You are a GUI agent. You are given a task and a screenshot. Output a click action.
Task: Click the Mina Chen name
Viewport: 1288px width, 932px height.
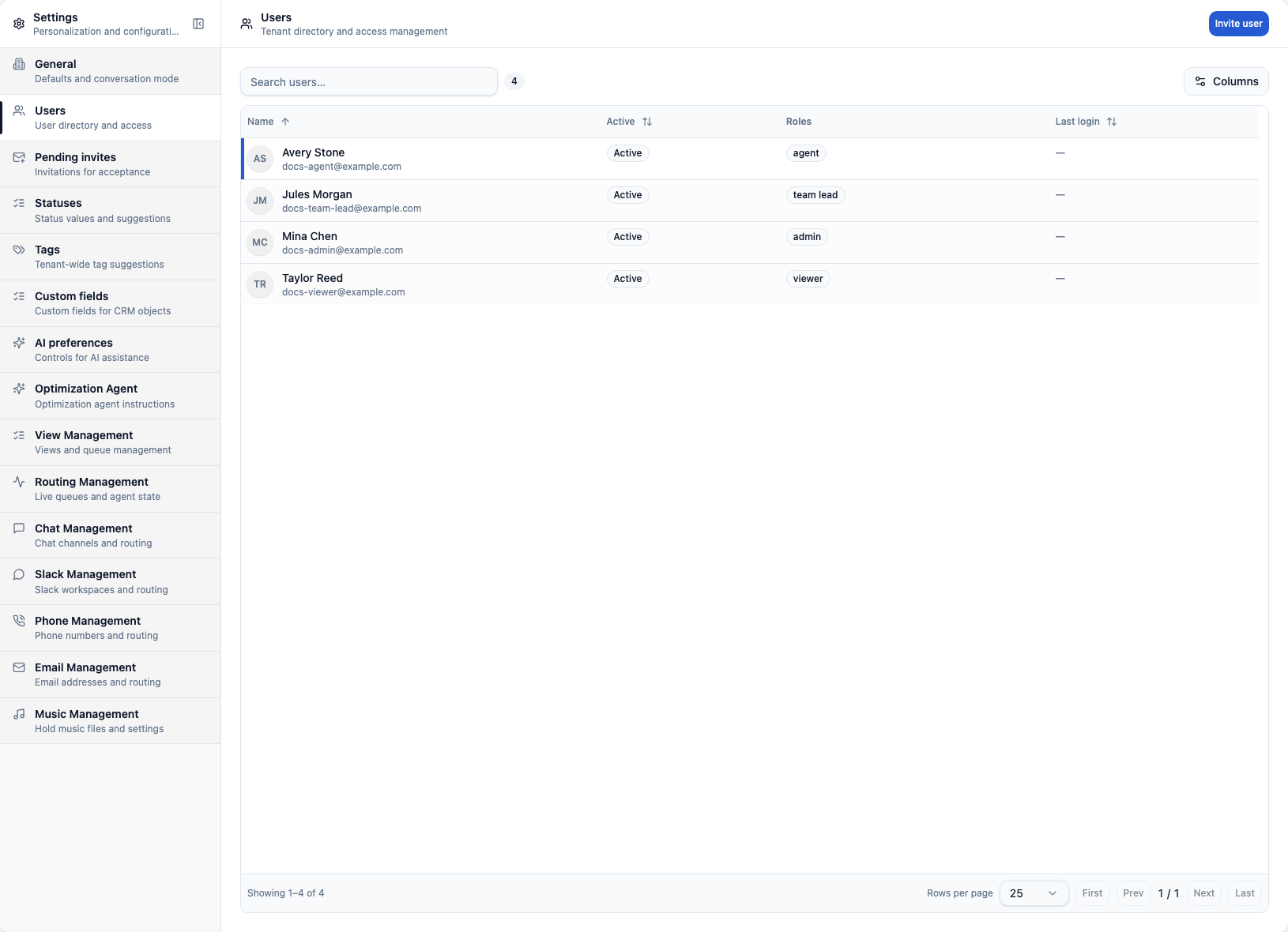point(310,236)
